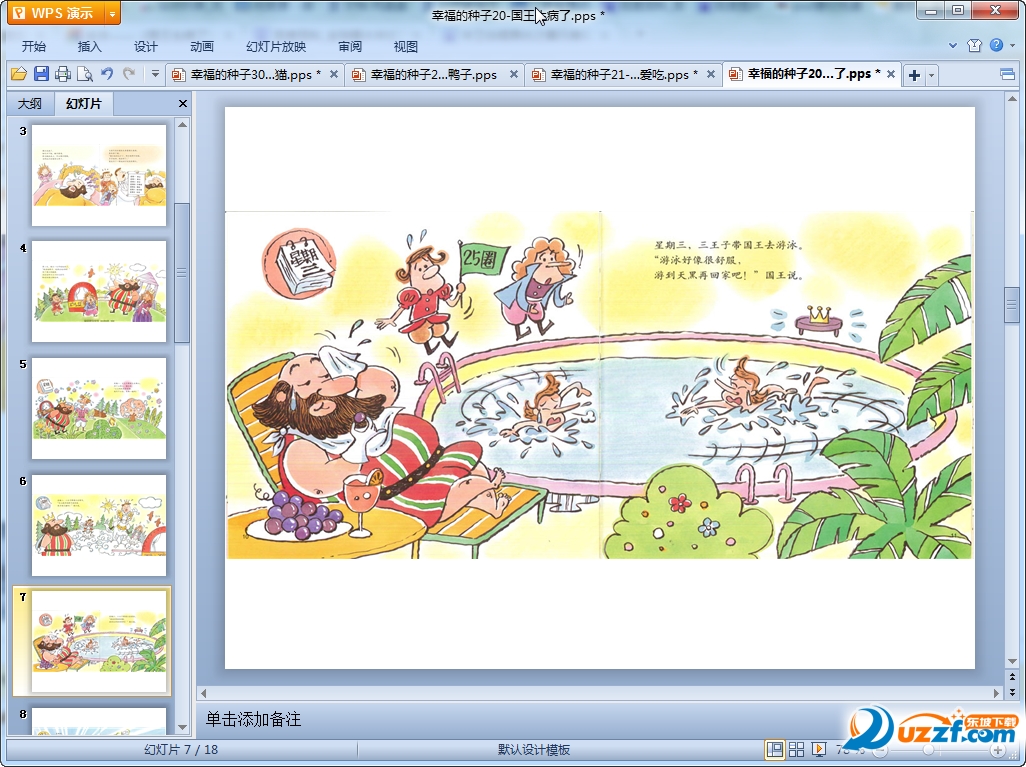Switch to the 幻灯片 thumbnails pane tab
Viewport: 1026px width, 767px height.
pyautogui.click(x=84, y=103)
